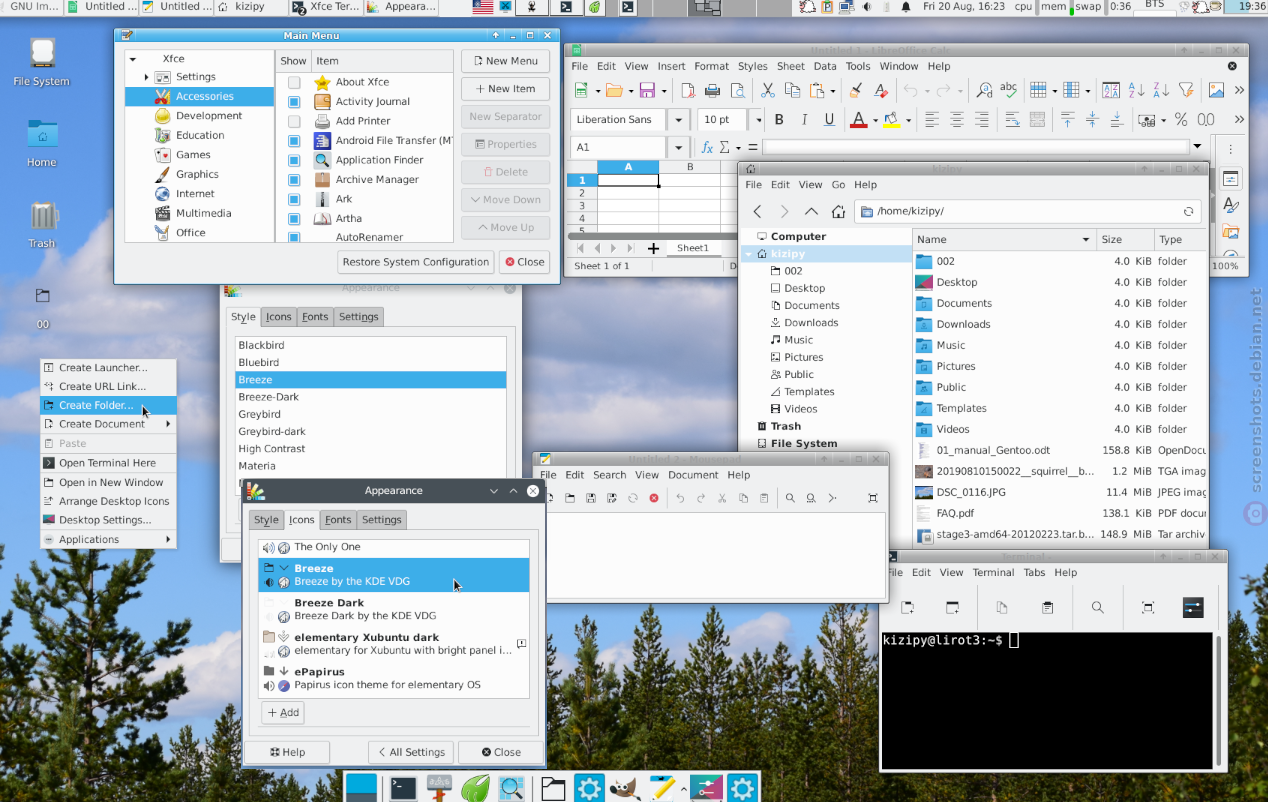The image size is (1268, 802).
Task: Open Mousepad Document menu
Action: pos(693,475)
